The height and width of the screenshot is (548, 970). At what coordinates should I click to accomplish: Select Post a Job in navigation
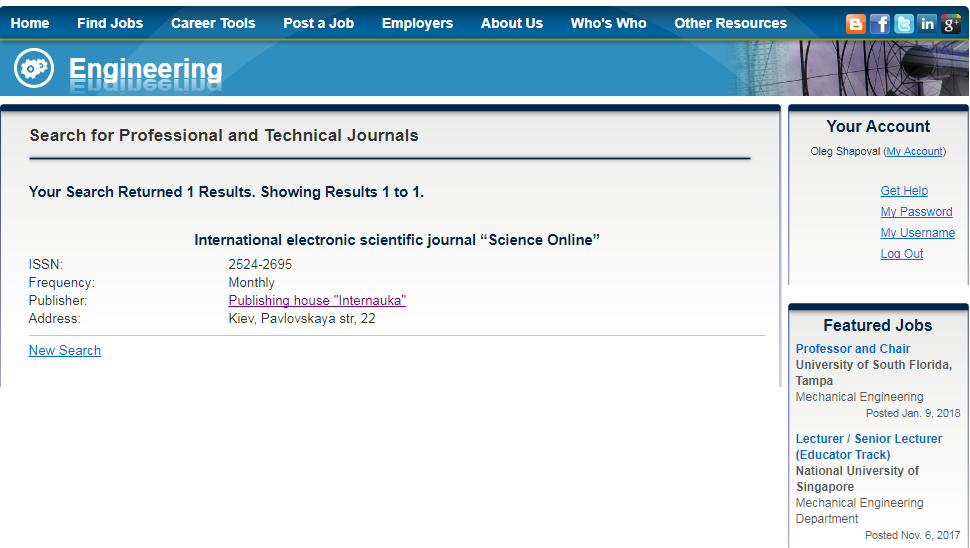pos(319,24)
